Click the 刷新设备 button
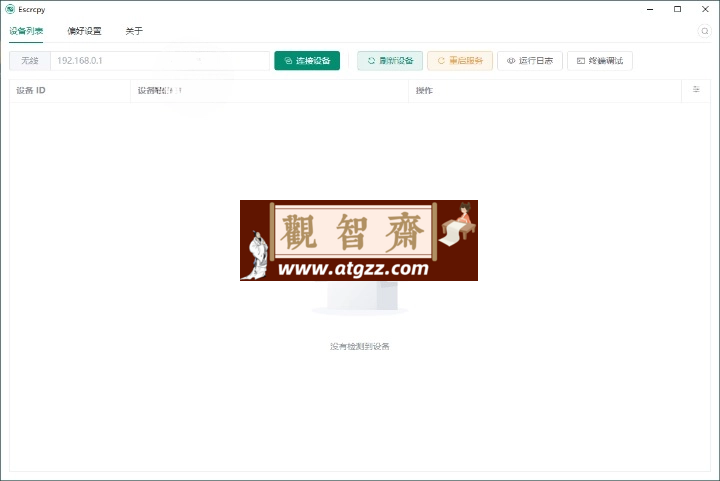720x481 pixels. (390, 61)
